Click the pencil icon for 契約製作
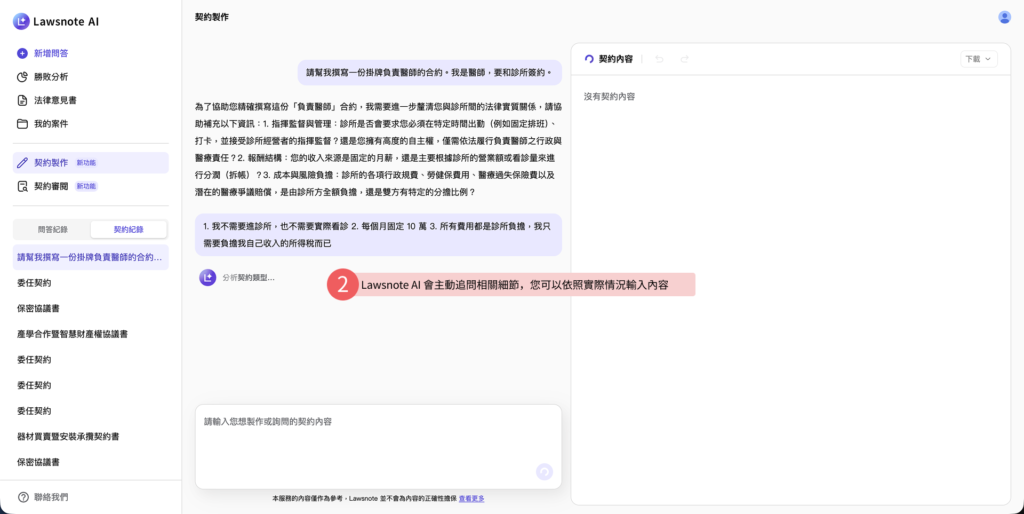This screenshot has width=1024, height=514. (x=22, y=163)
